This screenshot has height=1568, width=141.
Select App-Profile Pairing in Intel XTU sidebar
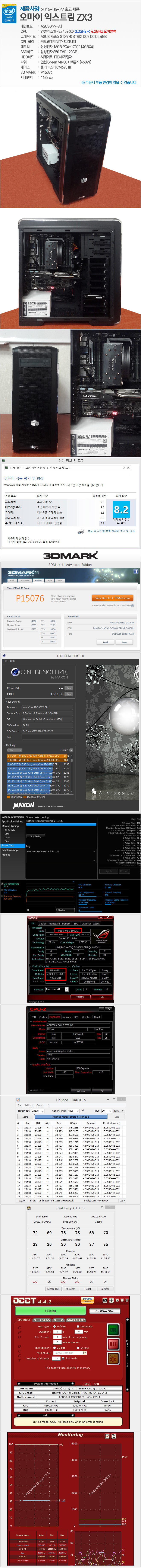coord(12,821)
